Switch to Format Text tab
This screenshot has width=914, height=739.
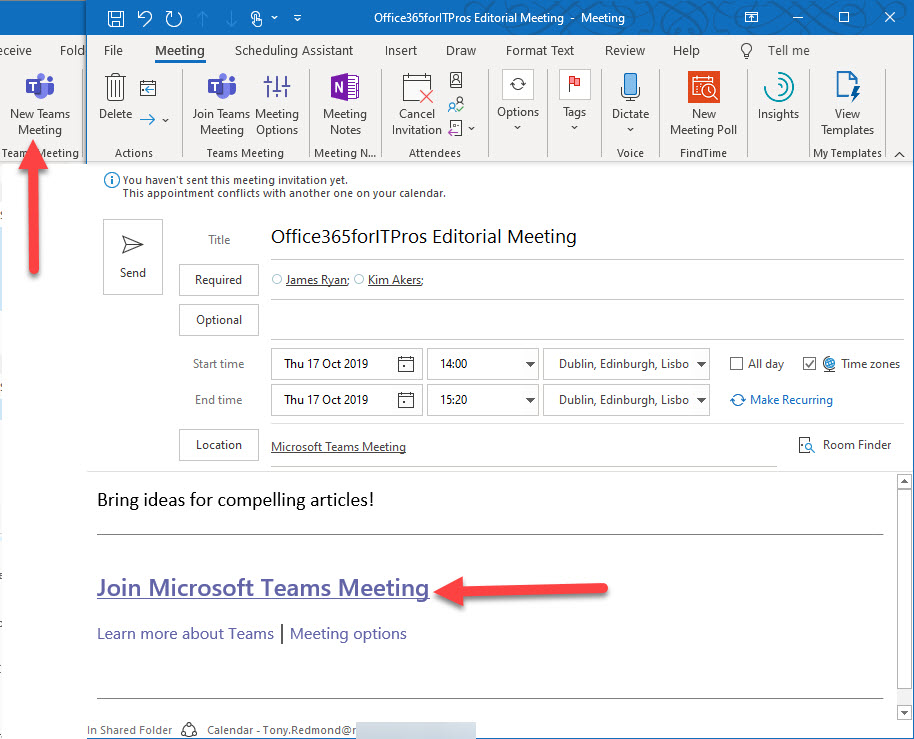click(x=540, y=51)
